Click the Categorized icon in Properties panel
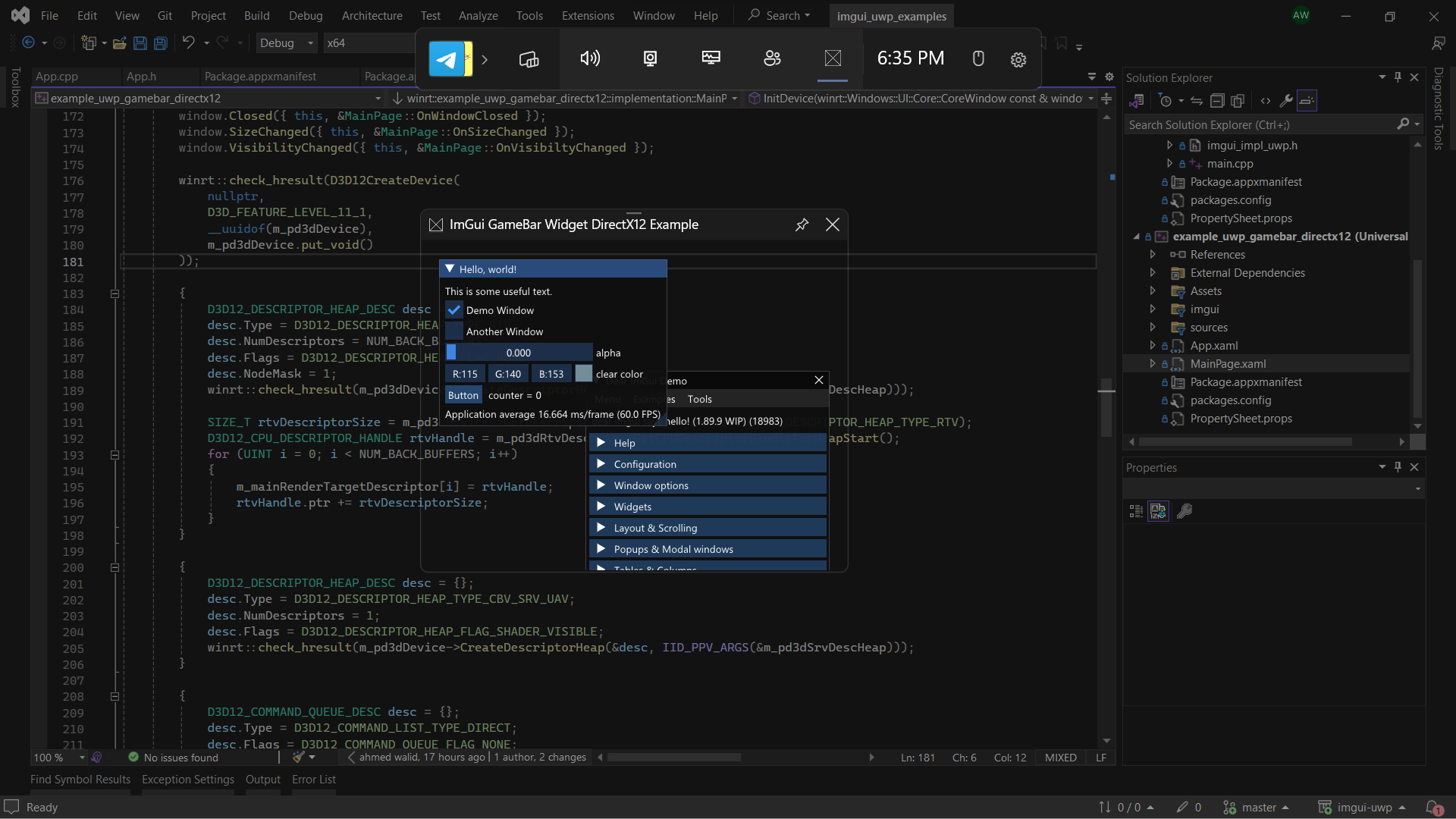This screenshot has height=819, width=1456. [x=1136, y=511]
